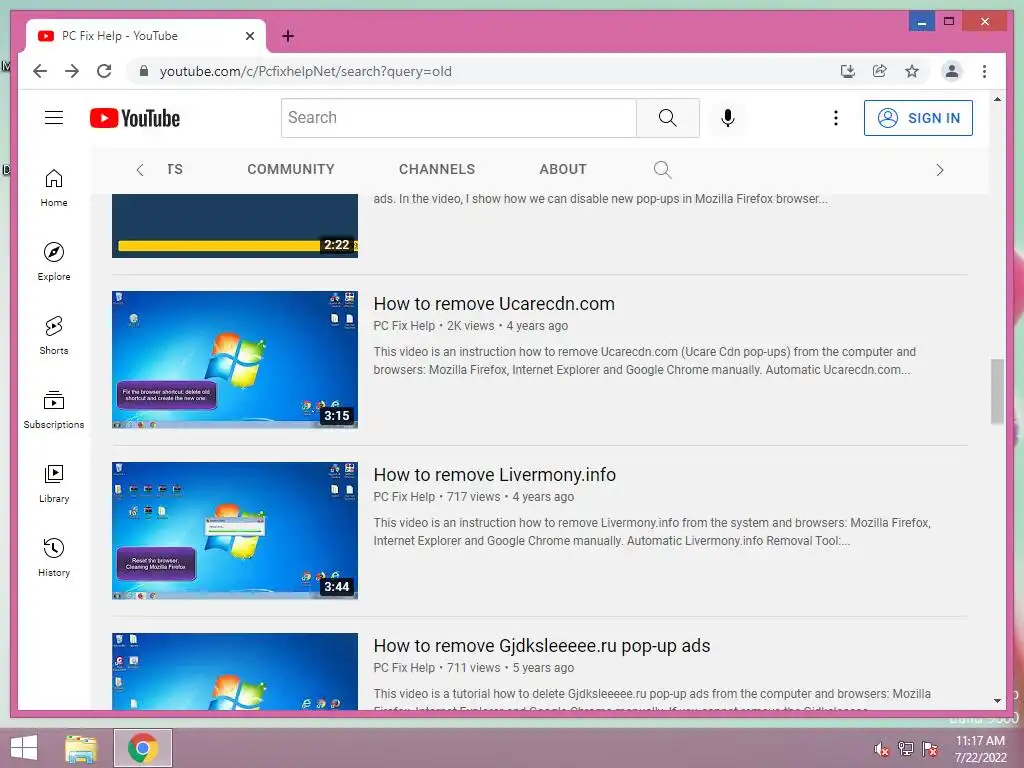Click muted volume tray icon
1024x768 pixels.
point(881,749)
